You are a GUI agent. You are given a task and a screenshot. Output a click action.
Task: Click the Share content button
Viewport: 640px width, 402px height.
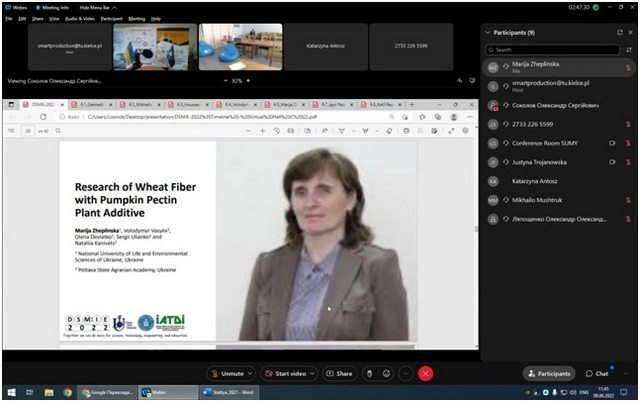pyautogui.click(x=340, y=373)
